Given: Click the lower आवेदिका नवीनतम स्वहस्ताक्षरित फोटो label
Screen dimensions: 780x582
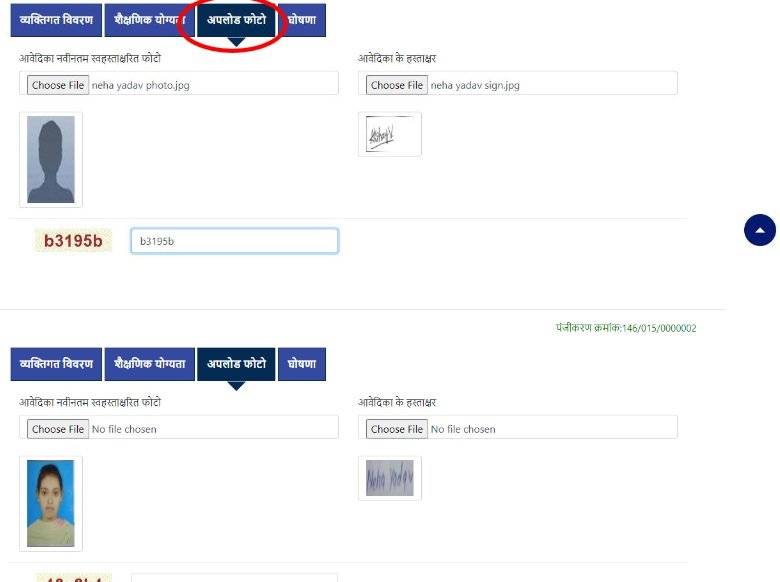Looking at the screenshot, I should coord(90,402).
